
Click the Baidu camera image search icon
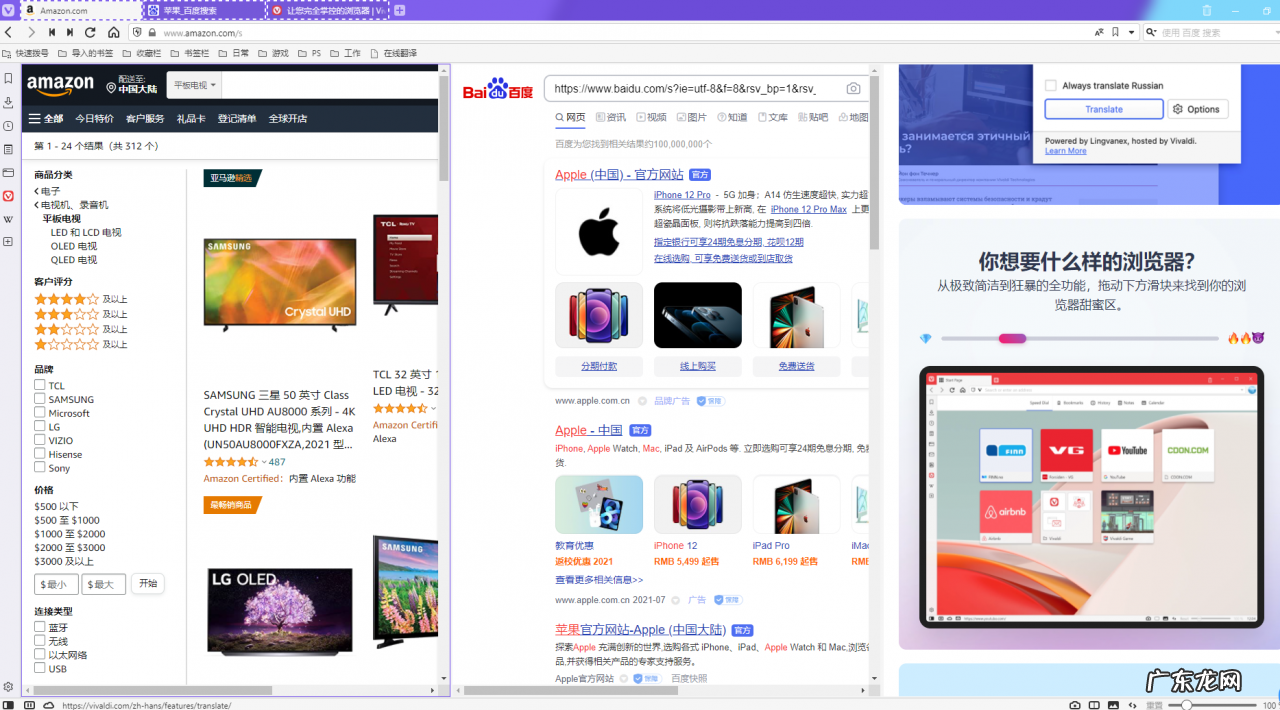point(853,88)
